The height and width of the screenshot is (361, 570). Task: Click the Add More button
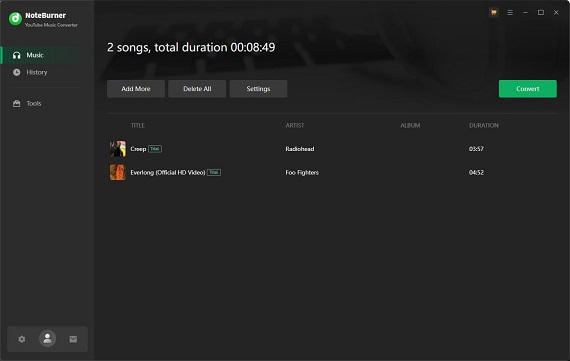(136, 89)
